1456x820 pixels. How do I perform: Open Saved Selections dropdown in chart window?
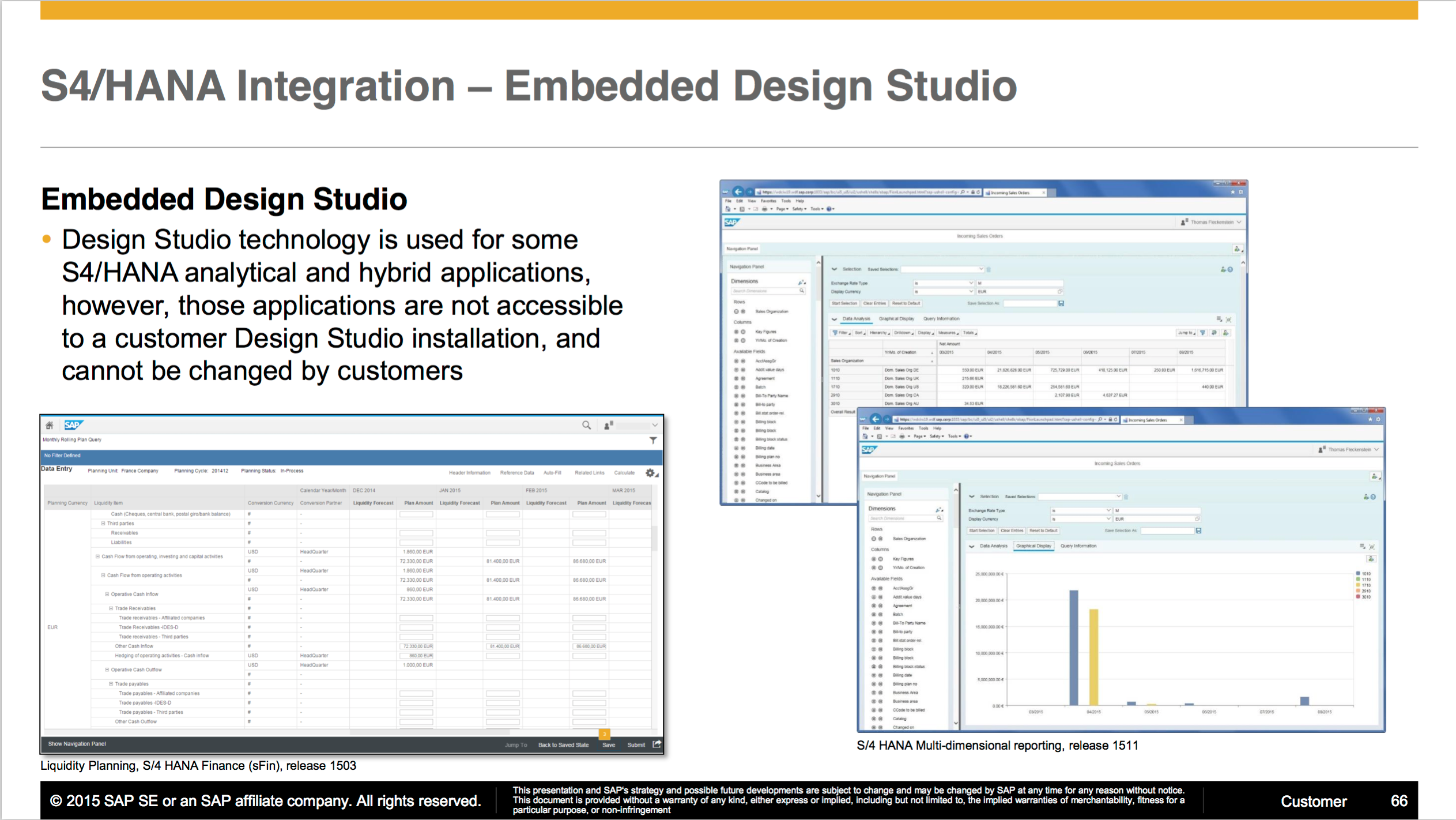tap(1118, 496)
